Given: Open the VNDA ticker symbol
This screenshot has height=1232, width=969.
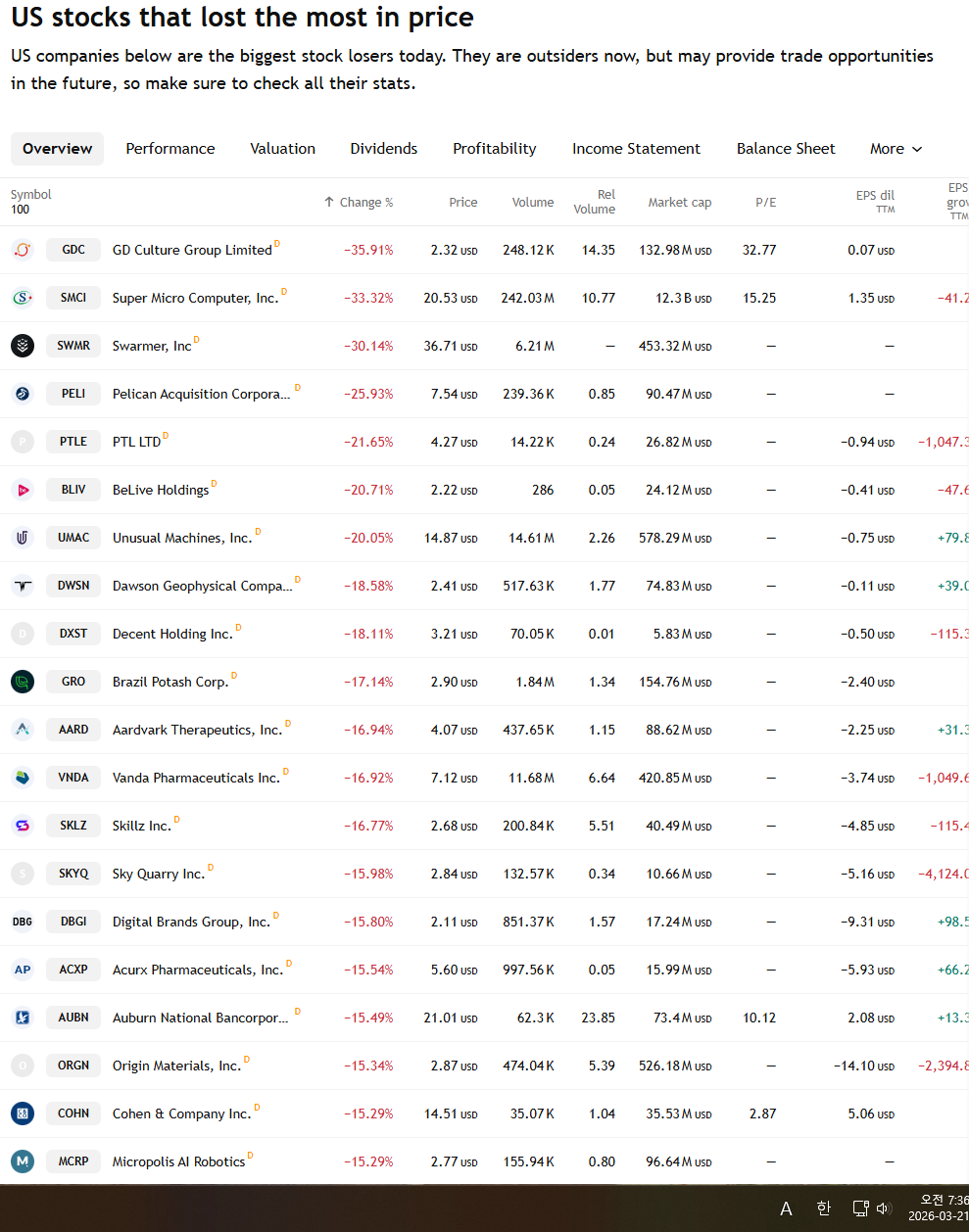Looking at the screenshot, I should [73, 778].
